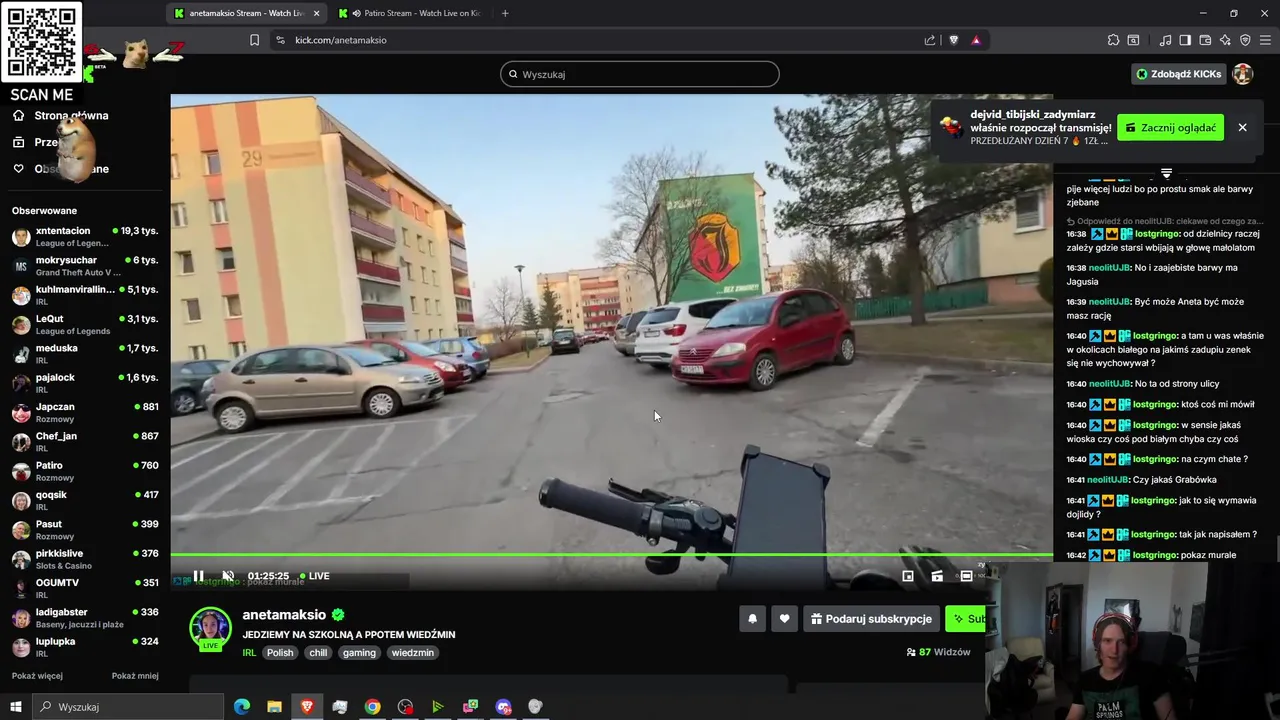Pause the live stream video

coord(198,576)
